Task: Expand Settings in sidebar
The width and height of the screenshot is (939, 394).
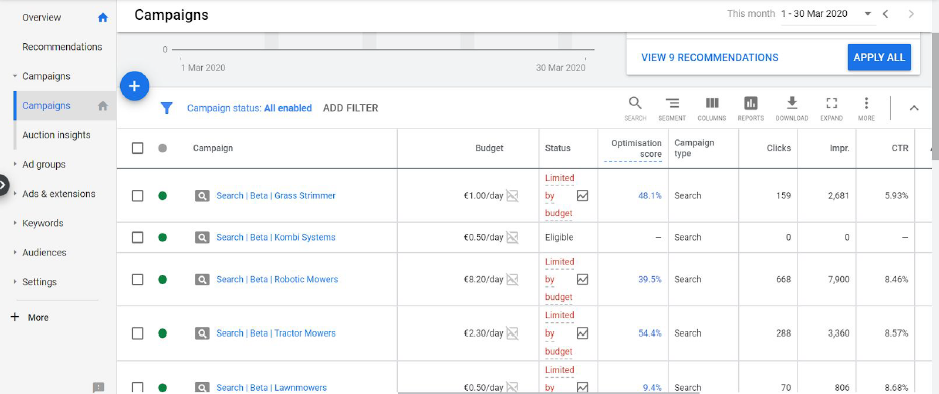Action: point(14,282)
